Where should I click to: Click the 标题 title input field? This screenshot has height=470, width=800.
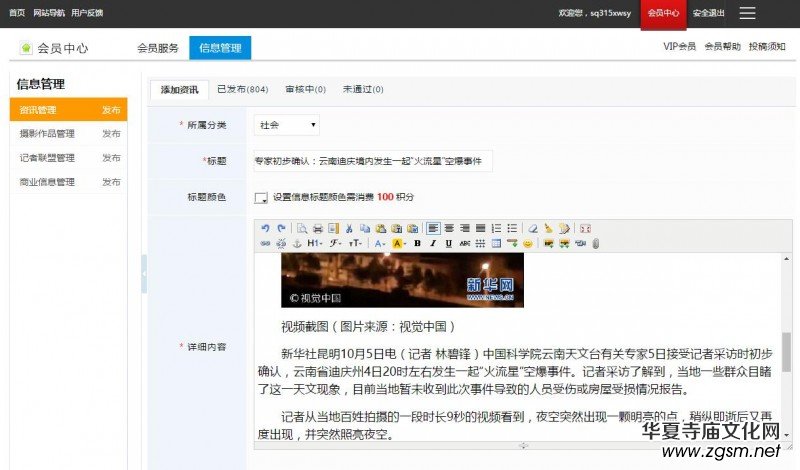click(372, 161)
